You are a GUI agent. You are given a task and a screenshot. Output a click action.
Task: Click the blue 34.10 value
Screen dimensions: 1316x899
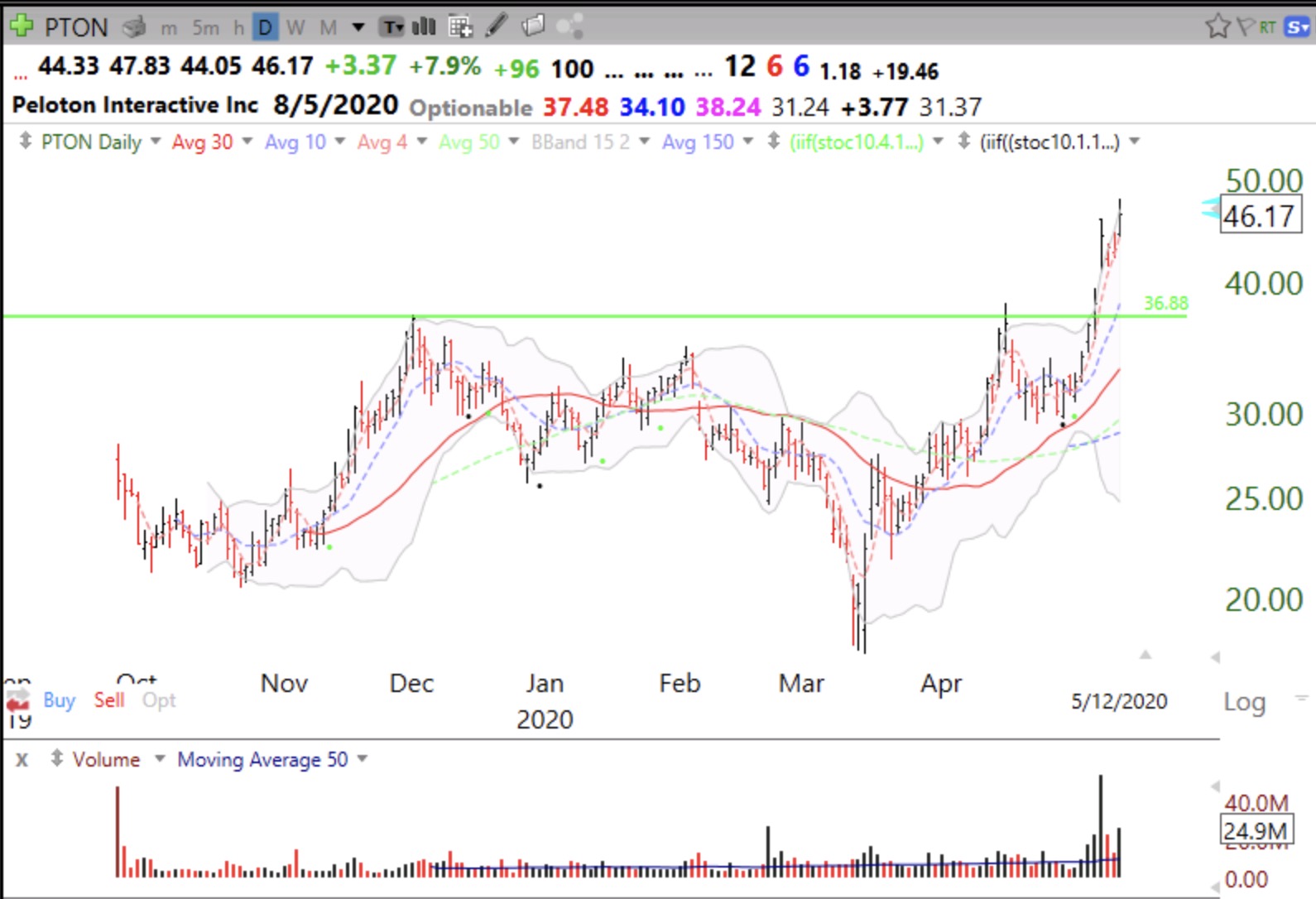[652, 107]
